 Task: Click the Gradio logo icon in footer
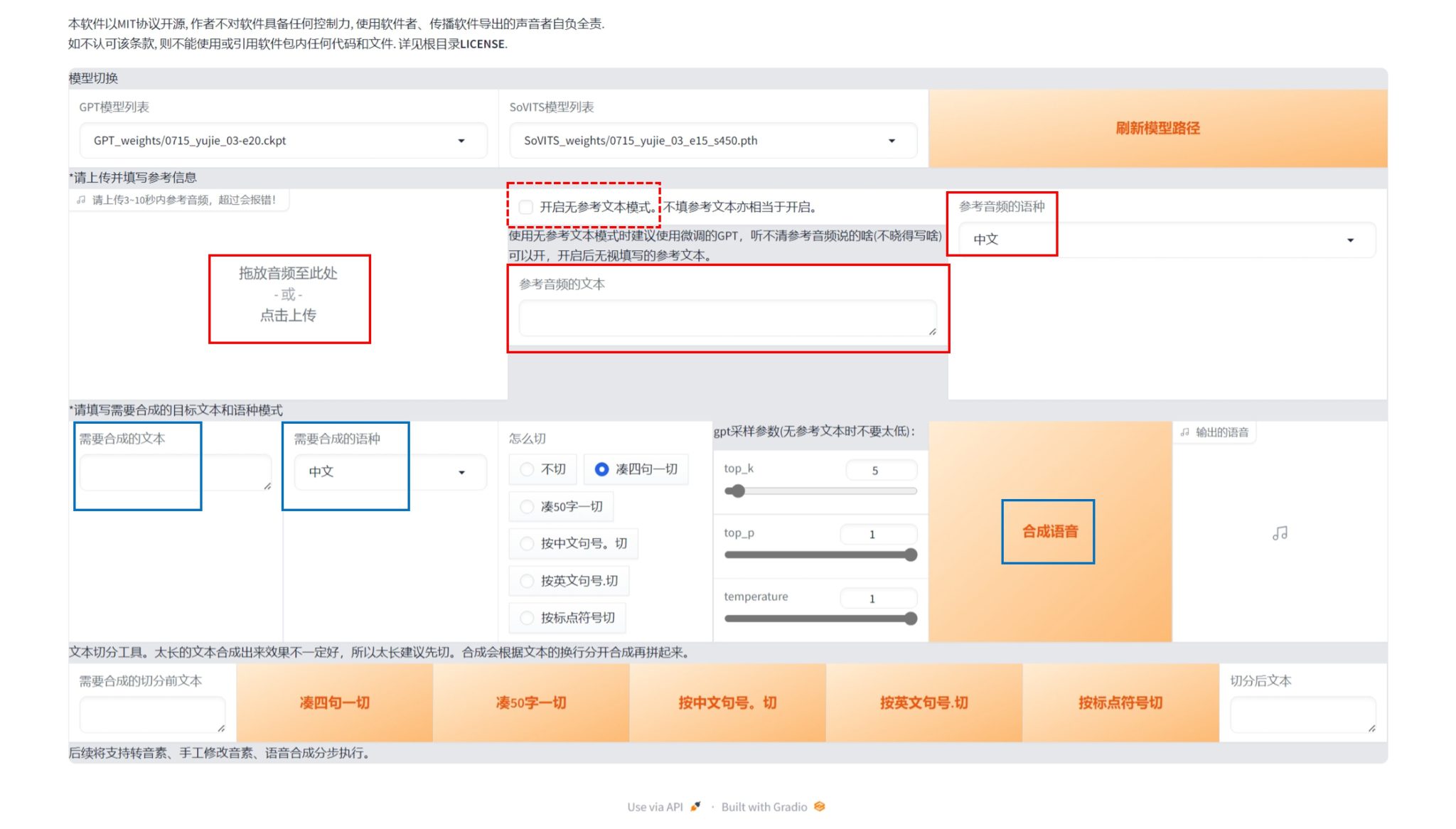click(820, 806)
